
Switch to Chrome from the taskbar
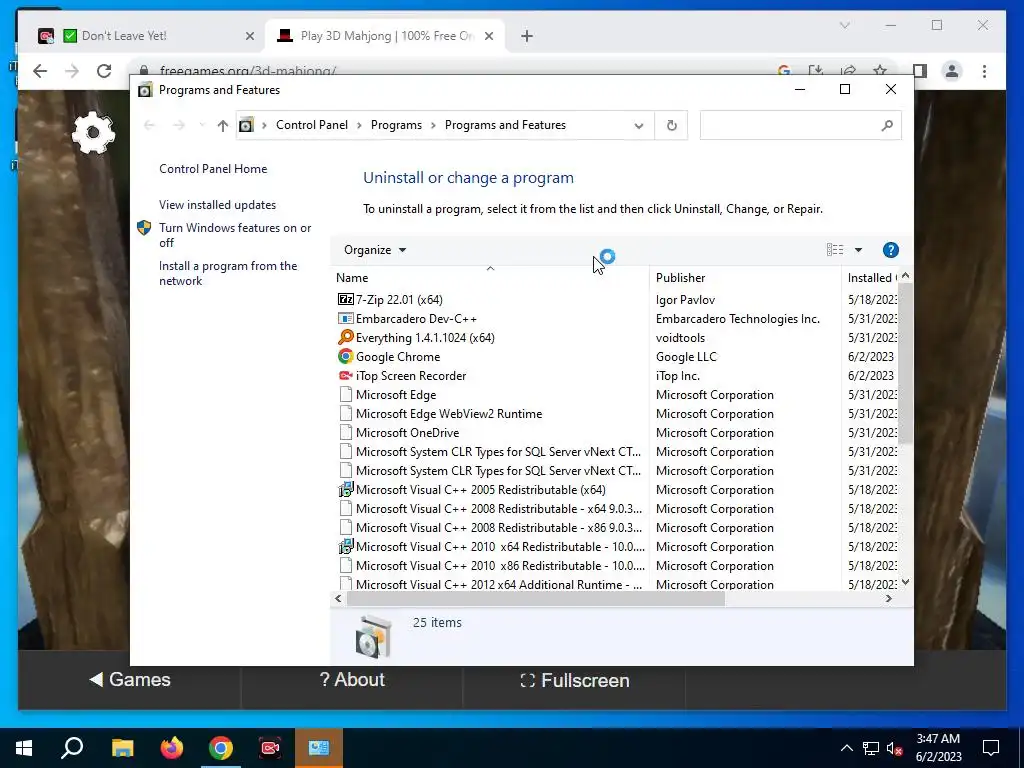coord(221,748)
